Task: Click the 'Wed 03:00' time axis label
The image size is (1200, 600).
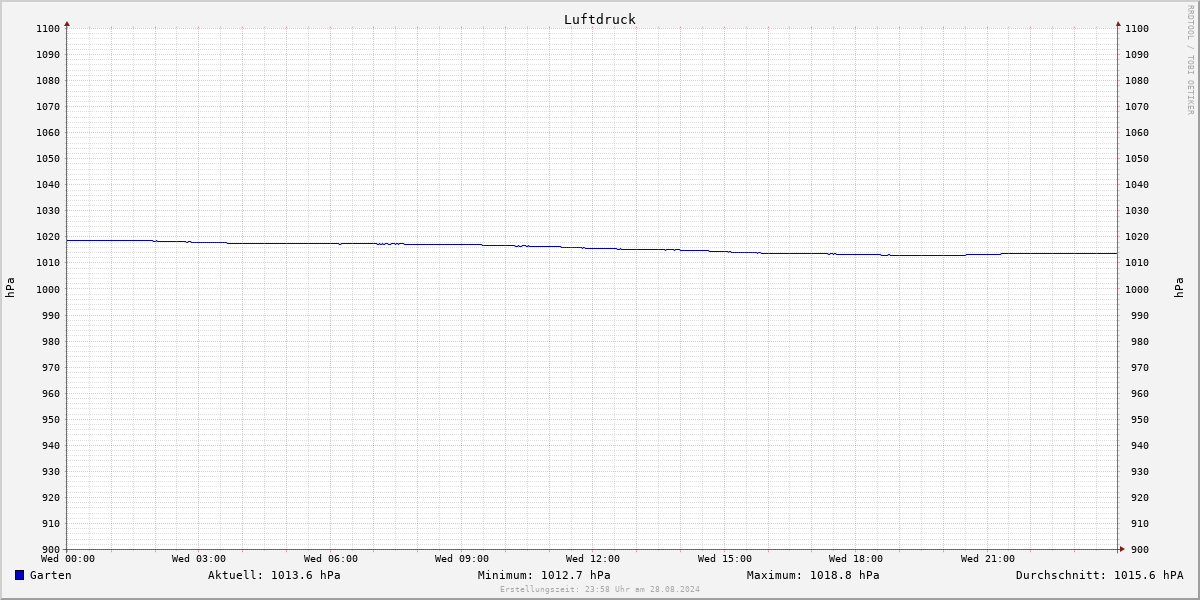Action: tap(199, 559)
